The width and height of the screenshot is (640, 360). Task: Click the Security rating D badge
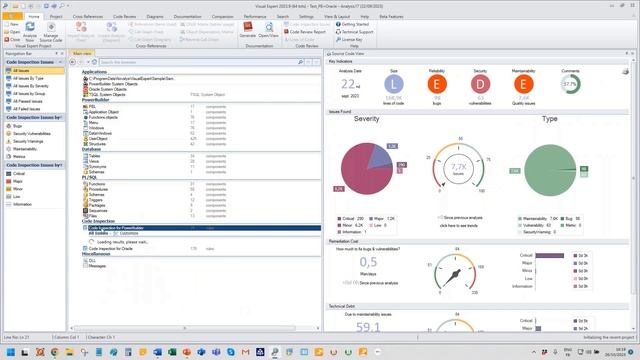pyautogui.click(x=480, y=84)
